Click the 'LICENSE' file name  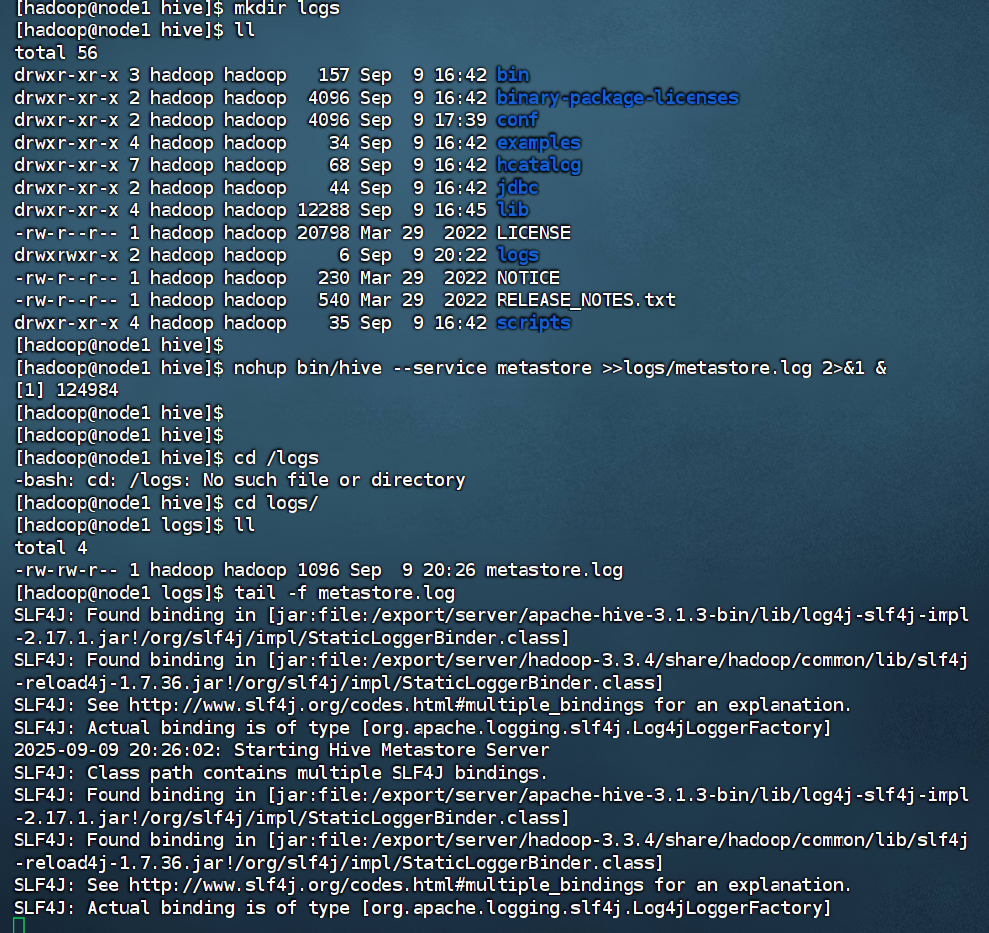click(534, 233)
